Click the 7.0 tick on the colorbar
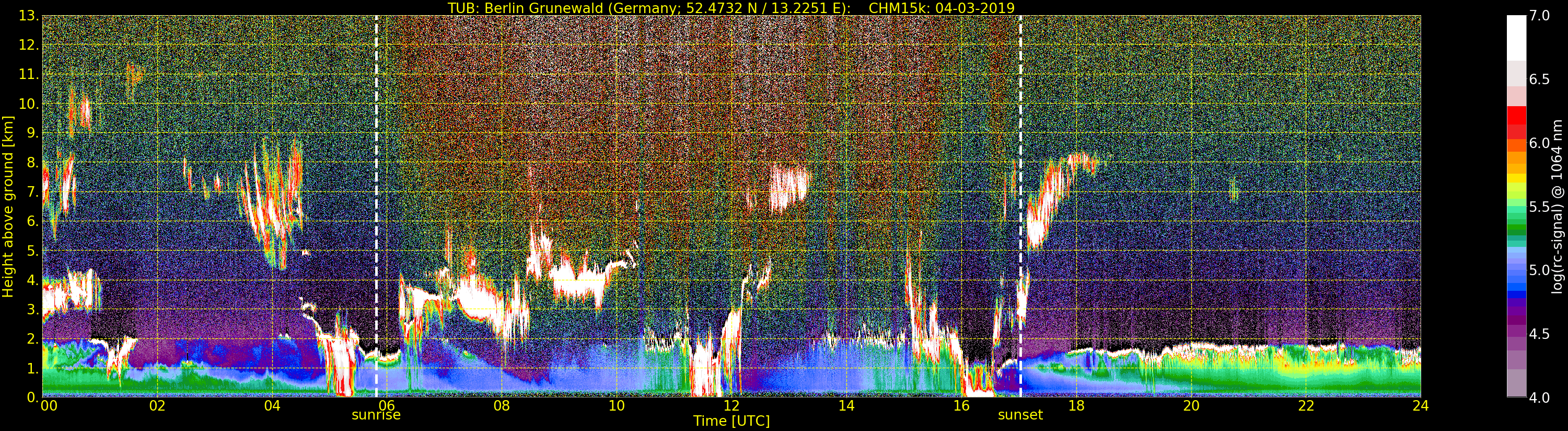1568x431 pixels. (x=1540, y=16)
